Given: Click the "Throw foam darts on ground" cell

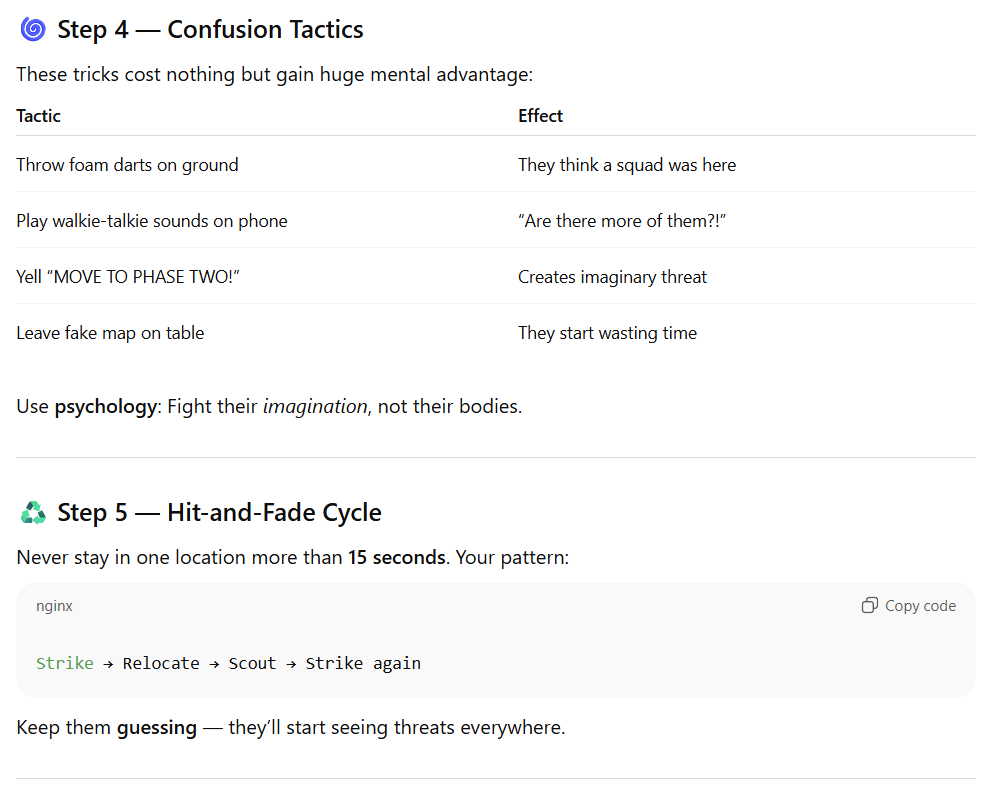Looking at the screenshot, I should pos(127,165).
